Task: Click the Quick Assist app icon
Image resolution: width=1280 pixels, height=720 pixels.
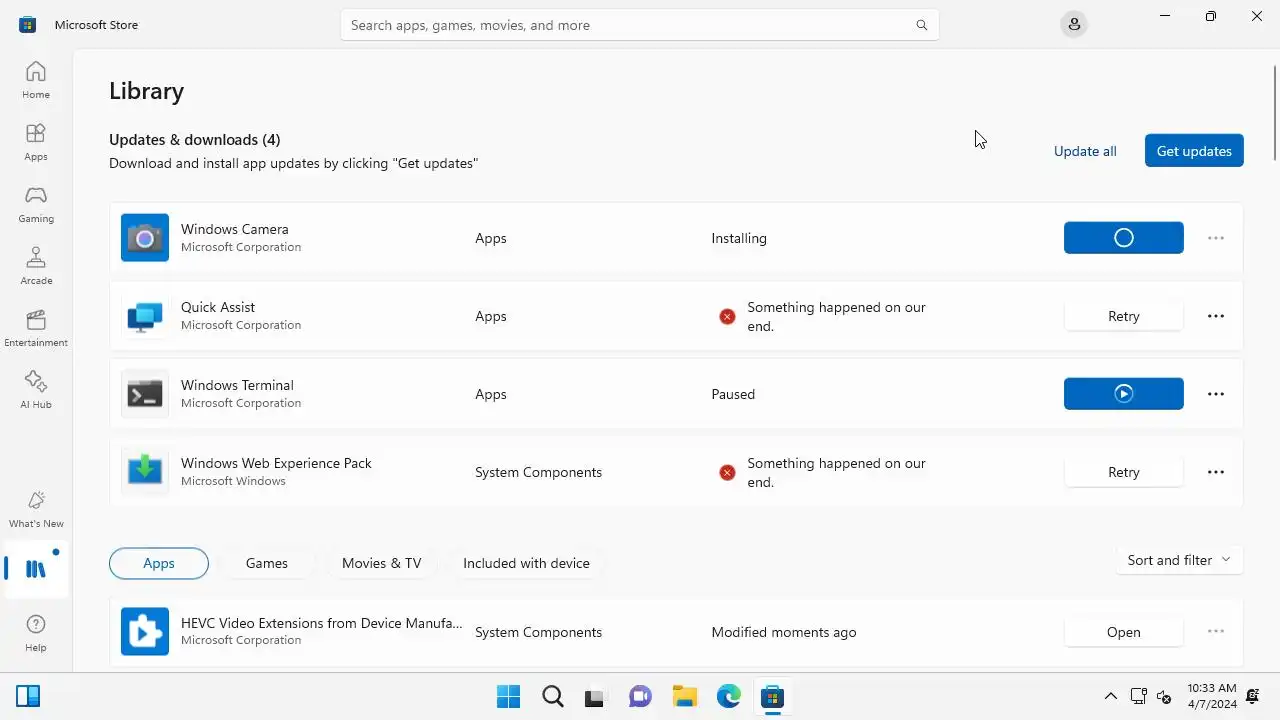Action: point(145,316)
